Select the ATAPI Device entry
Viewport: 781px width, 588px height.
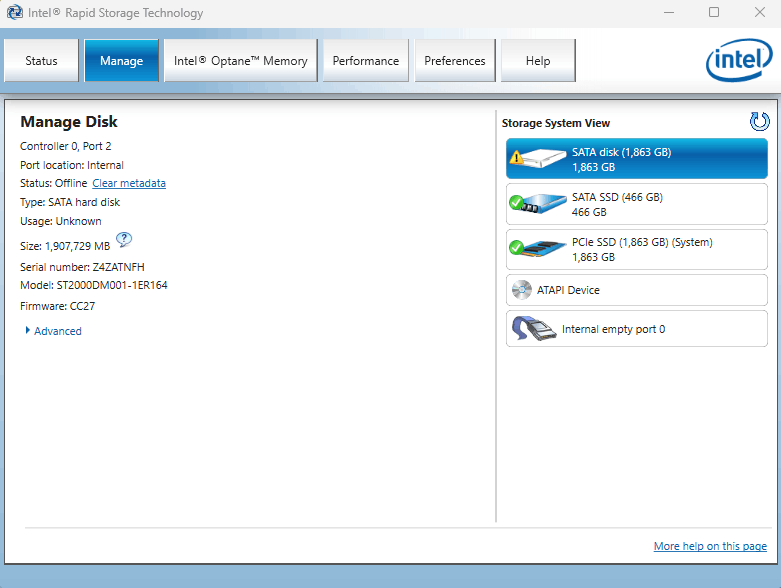[637, 290]
